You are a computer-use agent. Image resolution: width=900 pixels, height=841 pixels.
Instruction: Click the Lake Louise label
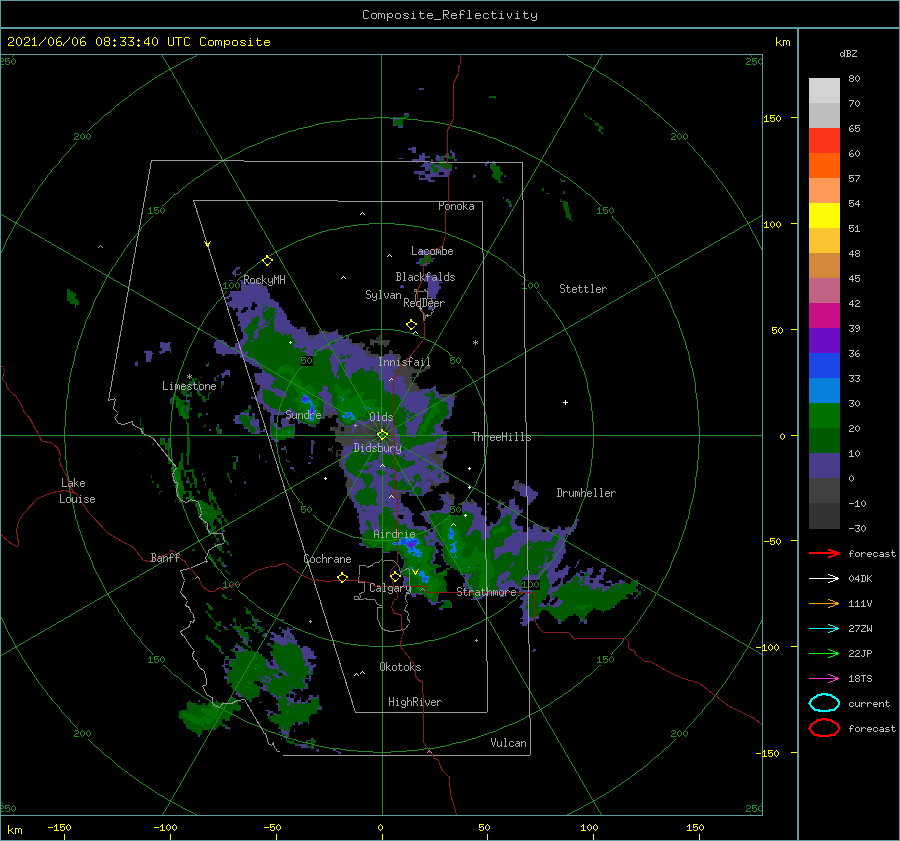[77, 491]
